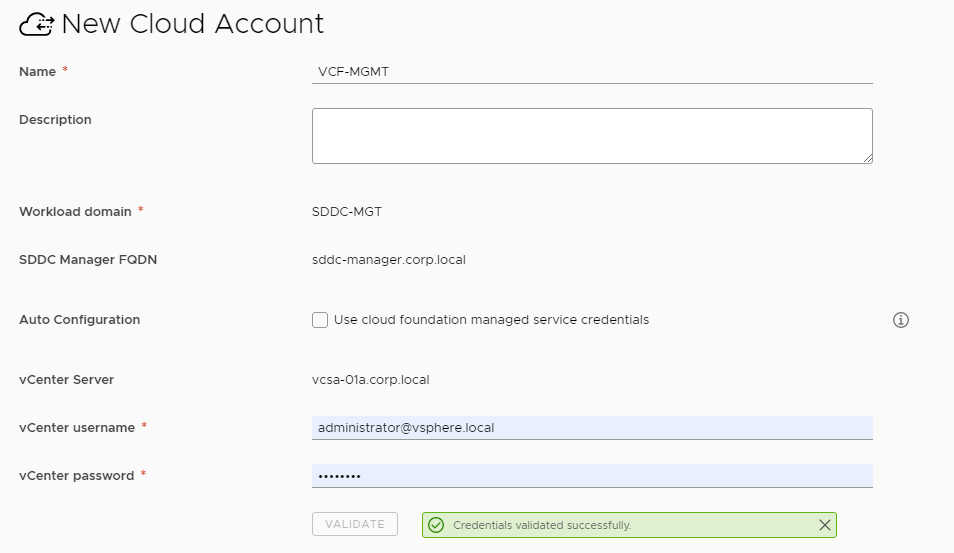
Task: Open the Auto Configuration info icon
Action: click(x=900, y=320)
